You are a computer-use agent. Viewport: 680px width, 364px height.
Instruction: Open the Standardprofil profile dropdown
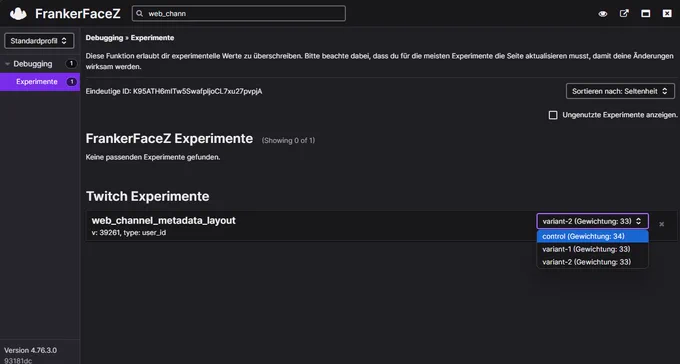39,41
